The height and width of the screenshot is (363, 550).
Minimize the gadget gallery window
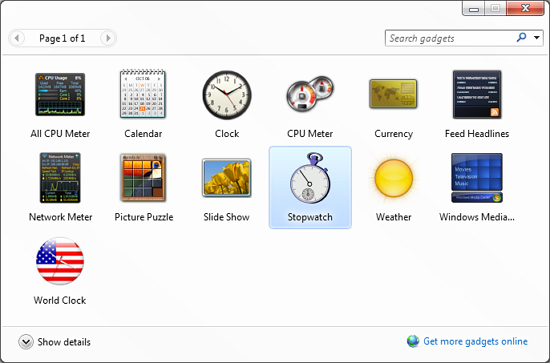coord(474,8)
